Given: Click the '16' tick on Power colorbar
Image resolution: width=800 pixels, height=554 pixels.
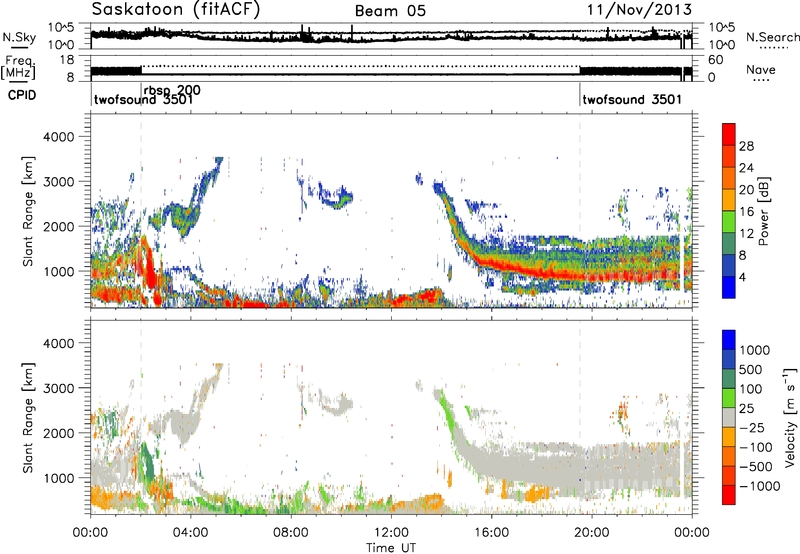Looking at the screenshot, I should 746,212.
